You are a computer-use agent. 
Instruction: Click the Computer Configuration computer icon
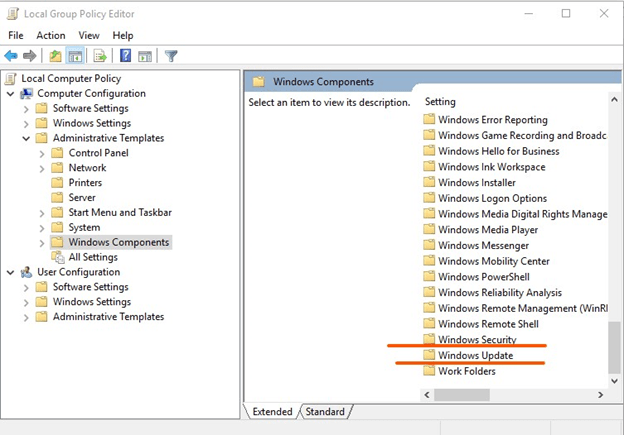(27, 94)
